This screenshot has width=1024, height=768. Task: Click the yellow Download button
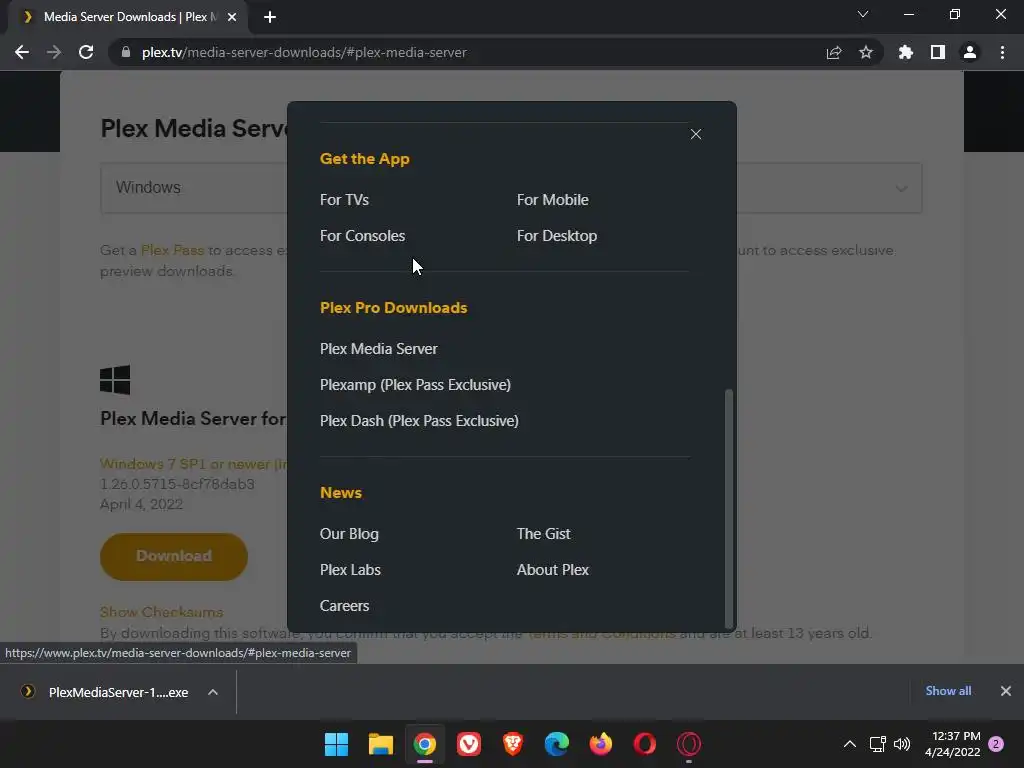[174, 556]
